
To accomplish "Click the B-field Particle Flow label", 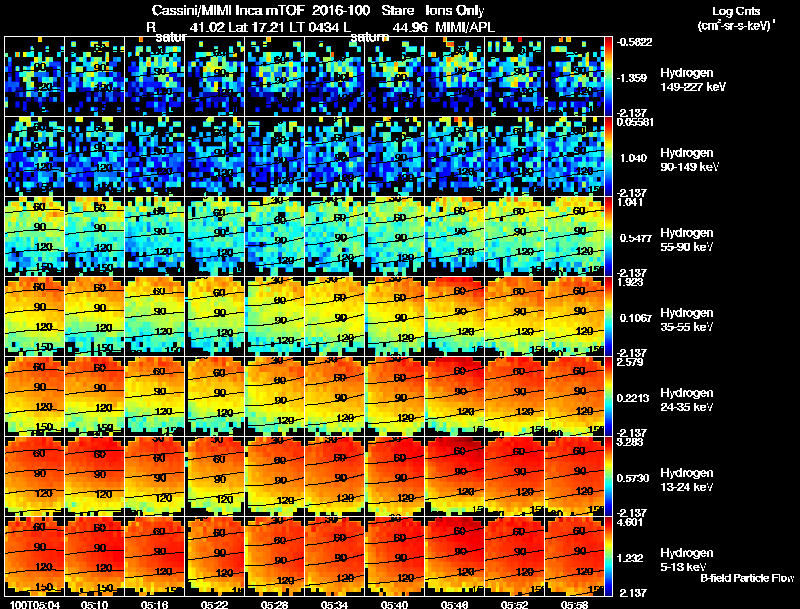I will (747, 578).
